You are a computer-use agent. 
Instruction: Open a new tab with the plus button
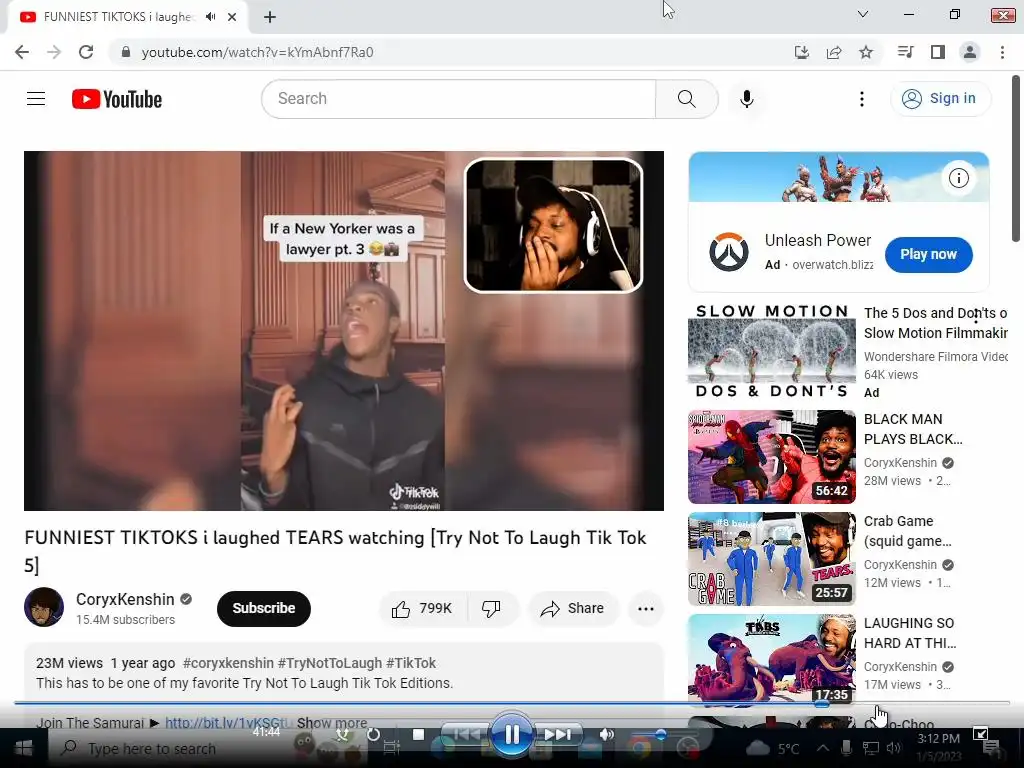pyautogui.click(x=270, y=17)
